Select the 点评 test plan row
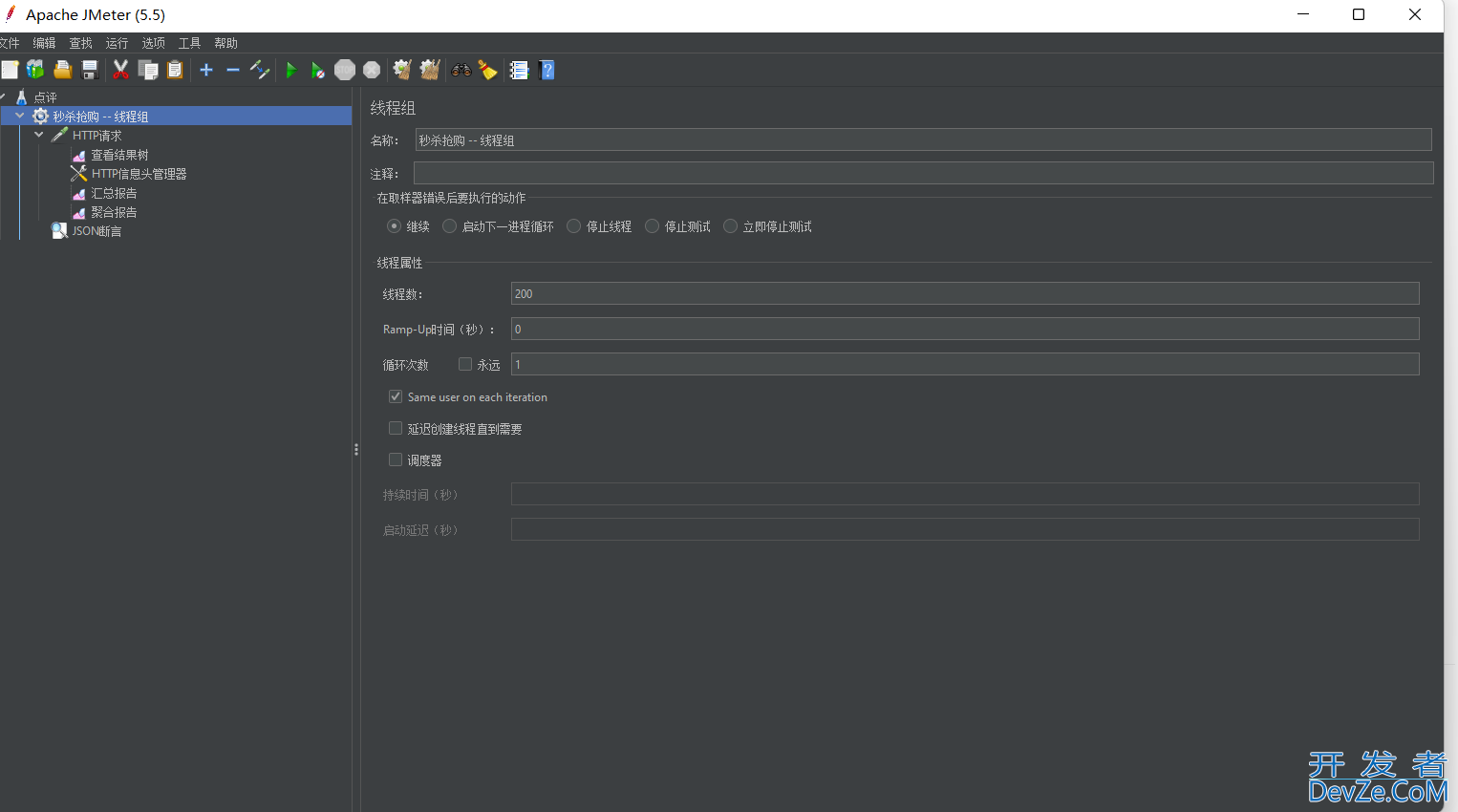Image resolution: width=1458 pixels, height=812 pixels. (x=45, y=97)
